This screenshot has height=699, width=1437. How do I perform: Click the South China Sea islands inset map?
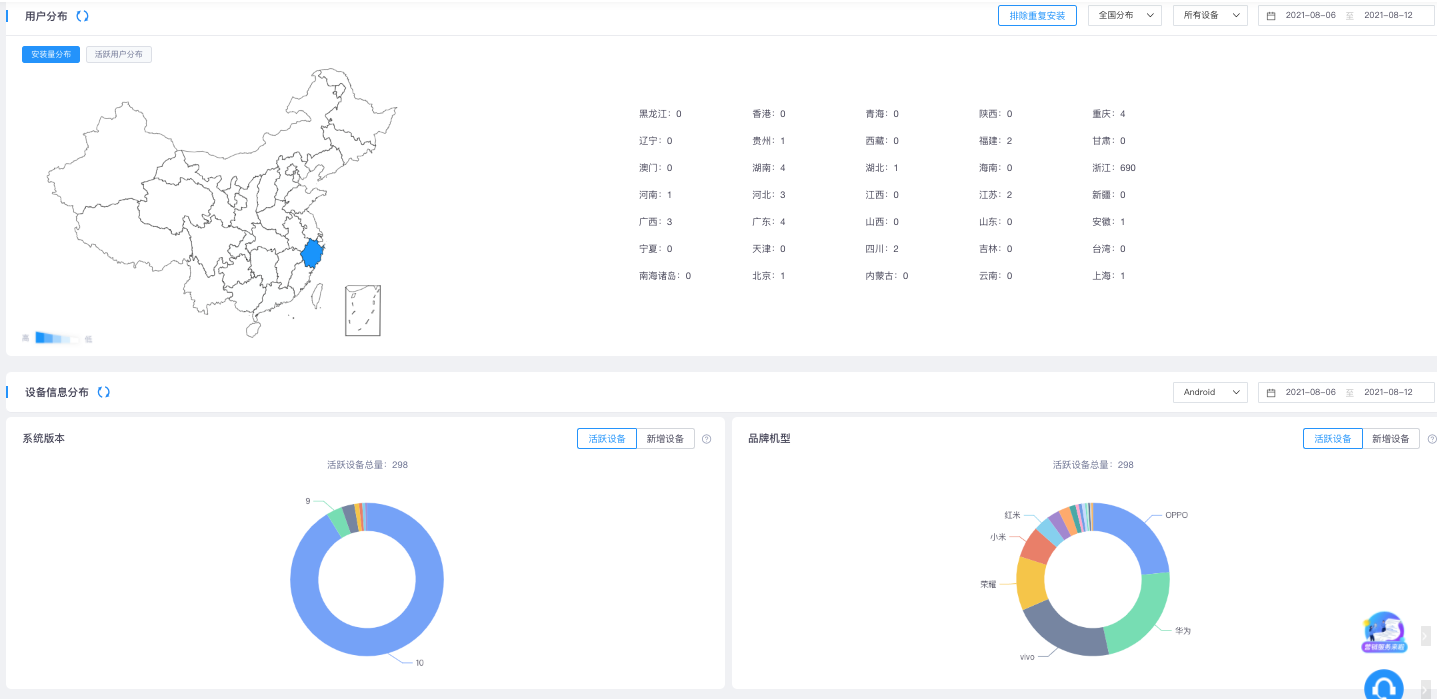(362, 310)
